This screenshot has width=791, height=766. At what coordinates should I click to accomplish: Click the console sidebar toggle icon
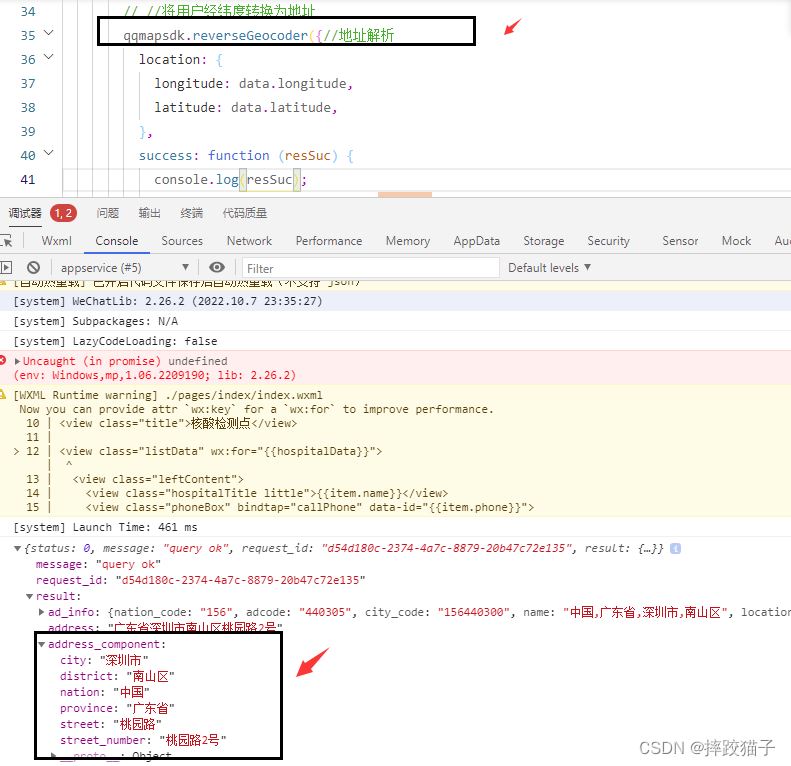(7, 268)
